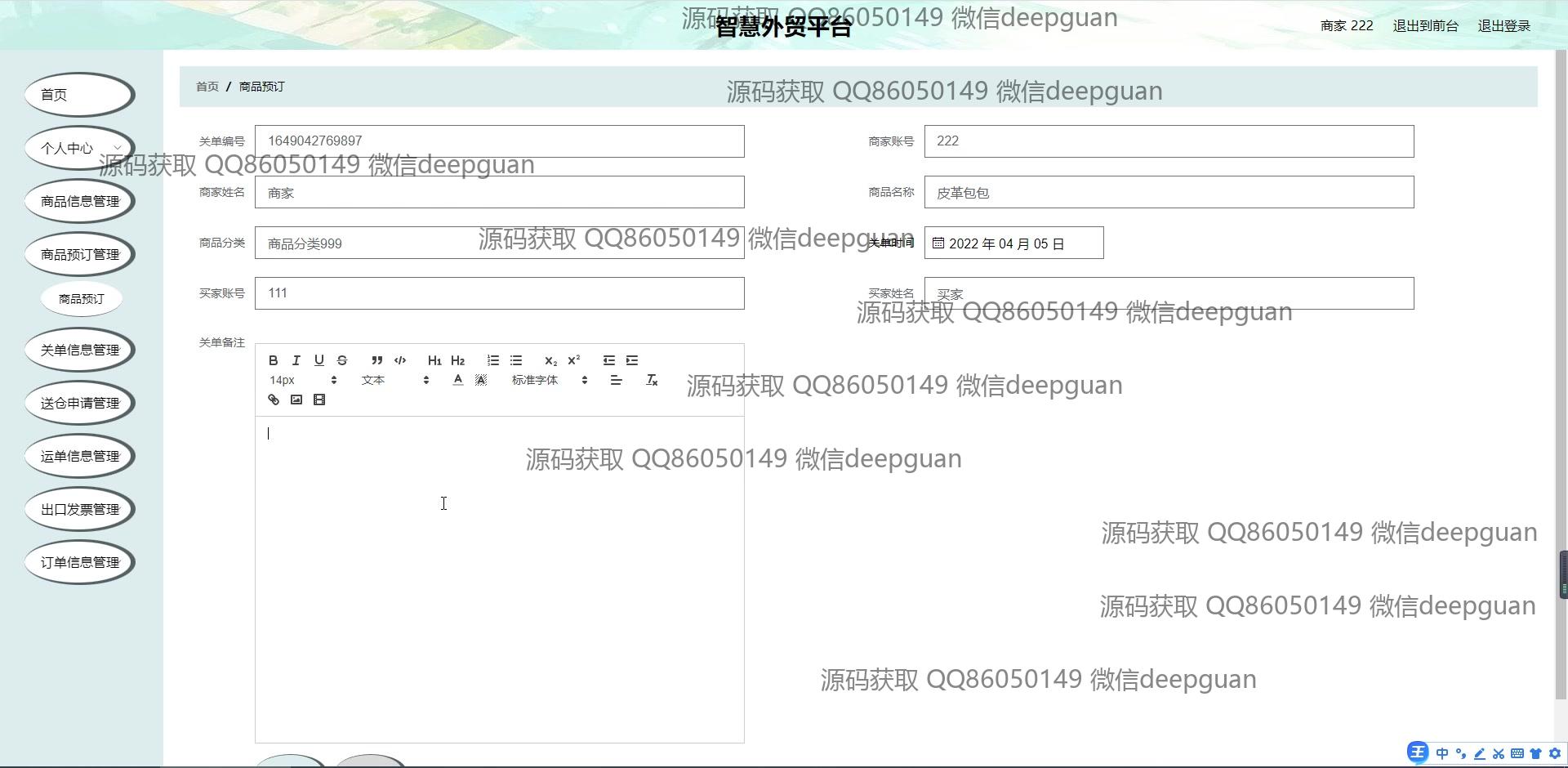The height and width of the screenshot is (768, 1568).
Task: Focus the 商家姓名 input field
Action: pyautogui.click(x=500, y=192)
